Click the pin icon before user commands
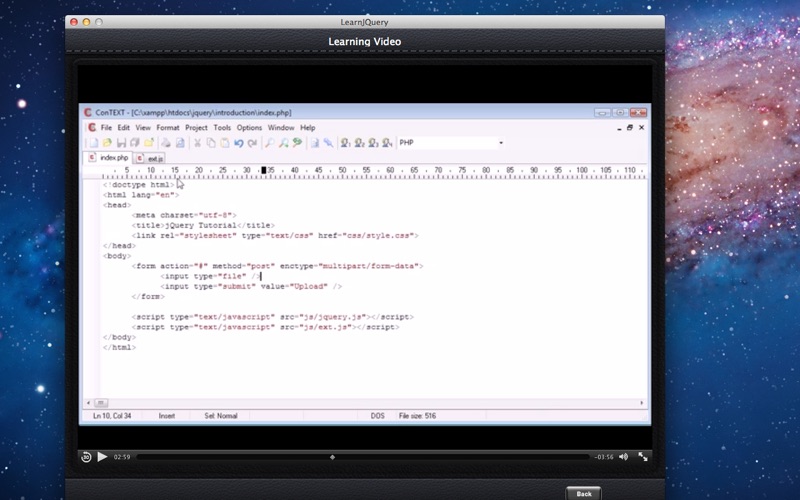Image resolution: width=800 pixels, height=500 pixels. [329, 143]
